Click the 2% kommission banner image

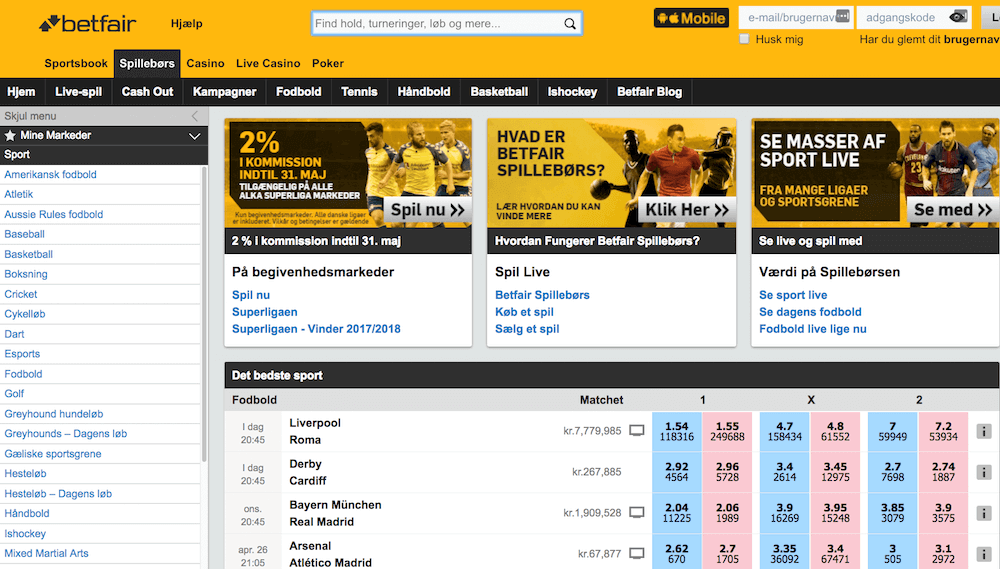[348, 173]
